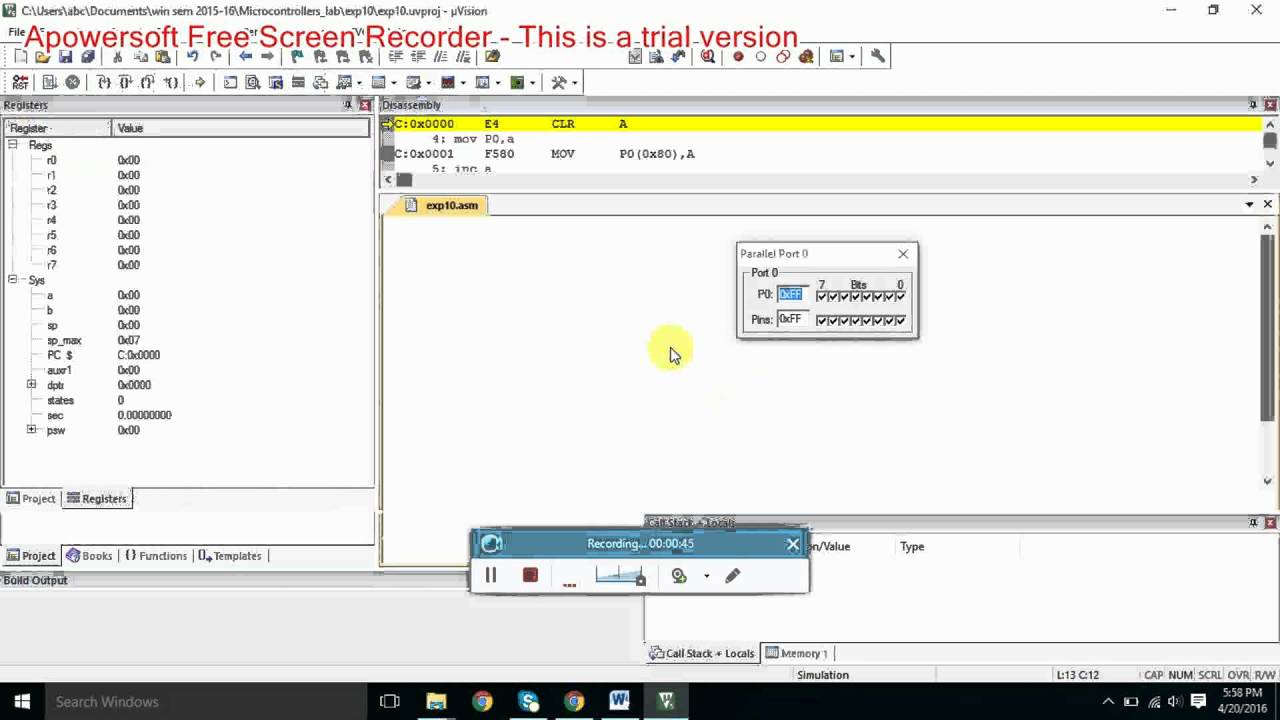Insert breakpoint with solid red dot icon

coord(738,56)
